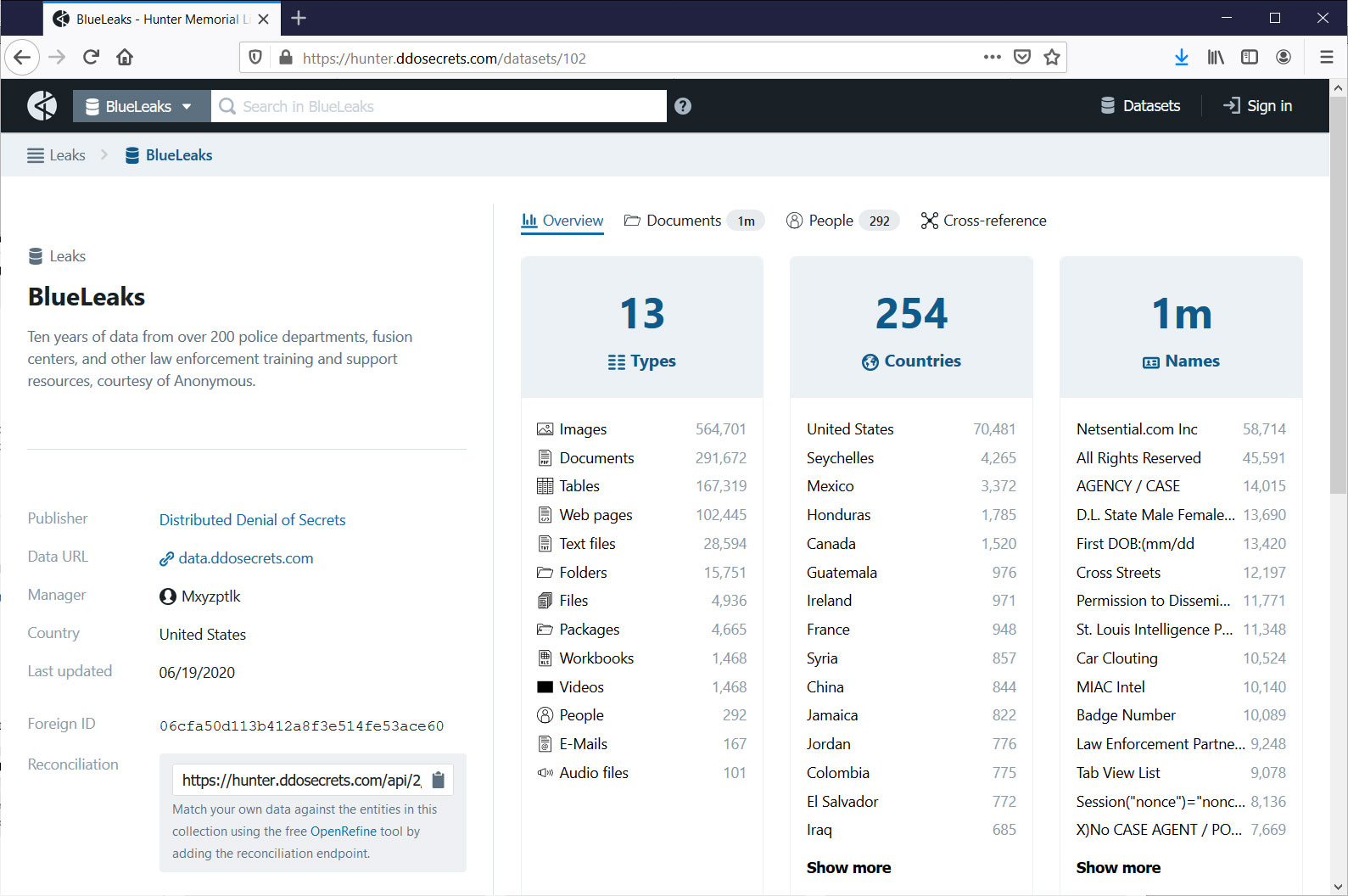Open the data.ddosecrets.com link

(245, 558)
